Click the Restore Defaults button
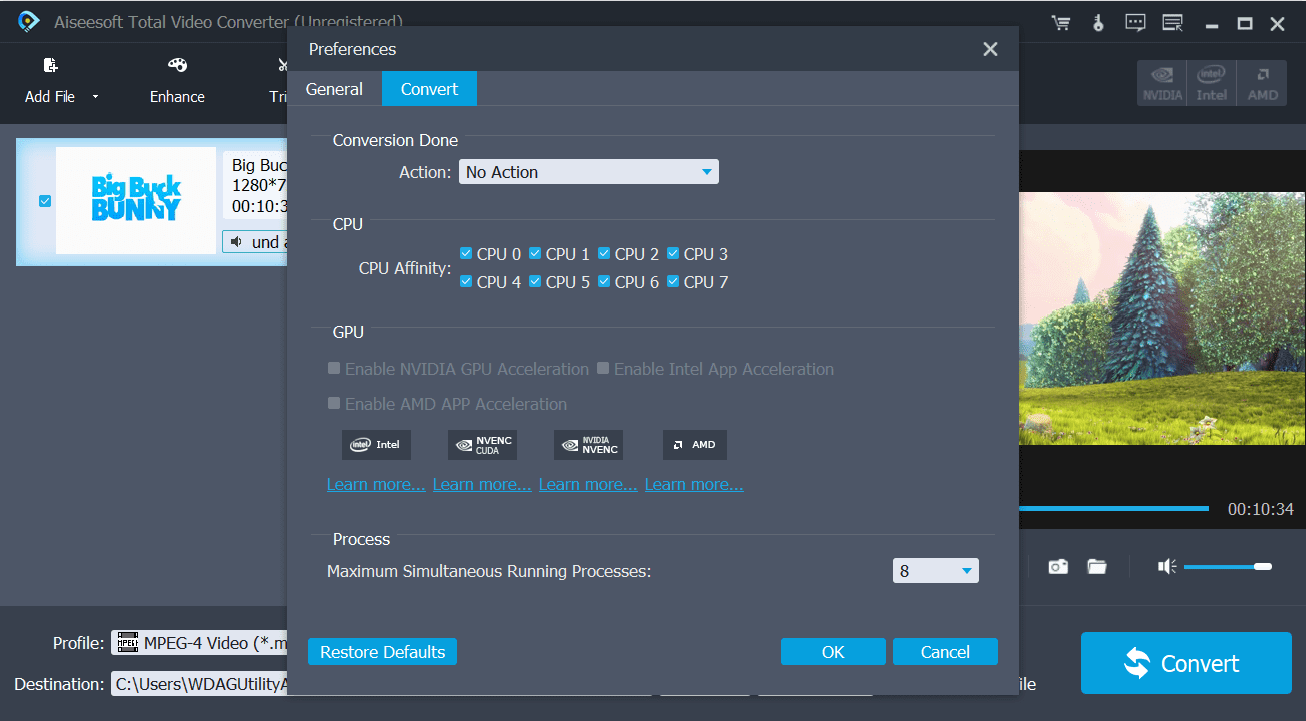 tap(383, 652)
